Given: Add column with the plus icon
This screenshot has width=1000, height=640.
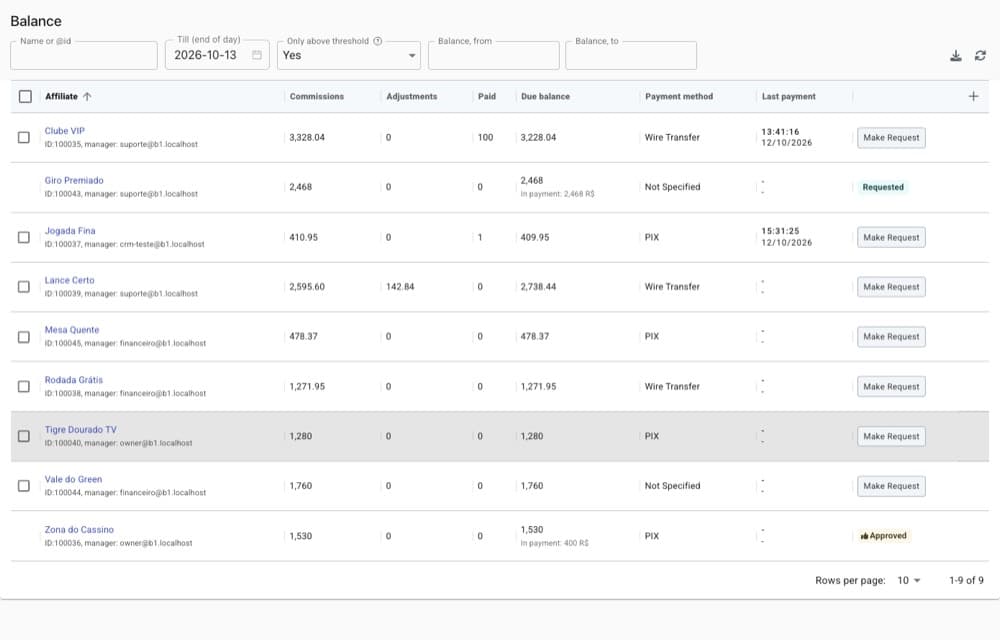Looking at the screenshot, I should (x=973, y=96).
